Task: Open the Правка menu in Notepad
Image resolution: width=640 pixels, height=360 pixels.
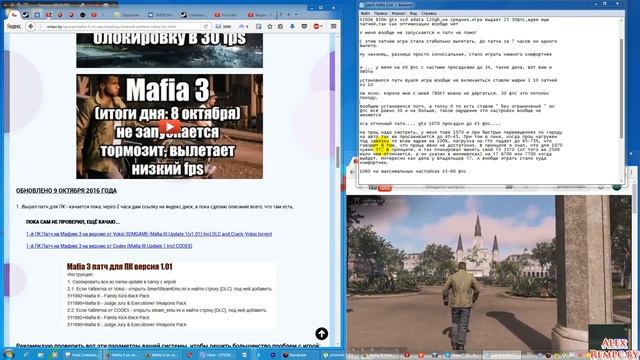Action: tap(380, 13)
